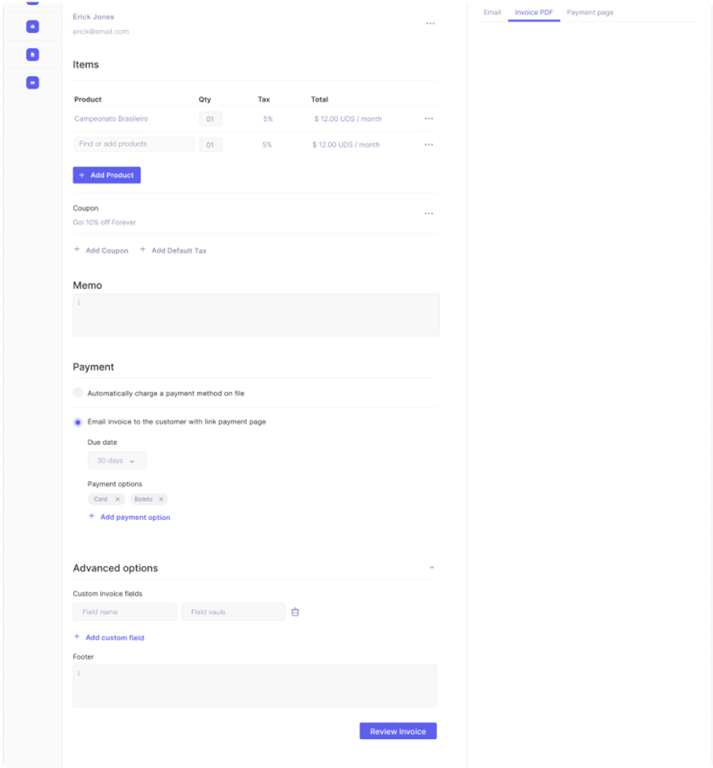Click the Boleto payment option chip label

(143, 499)
